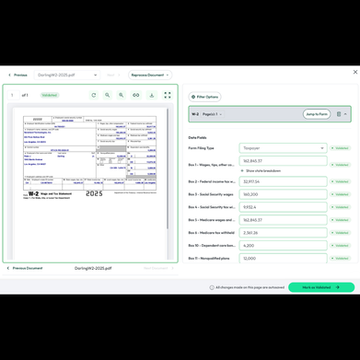Click the DarlingW2-2025.pdf filename below viewer
Image resolution: width=360 pixels, height=360 pixels.
click(x=93, y=268)
